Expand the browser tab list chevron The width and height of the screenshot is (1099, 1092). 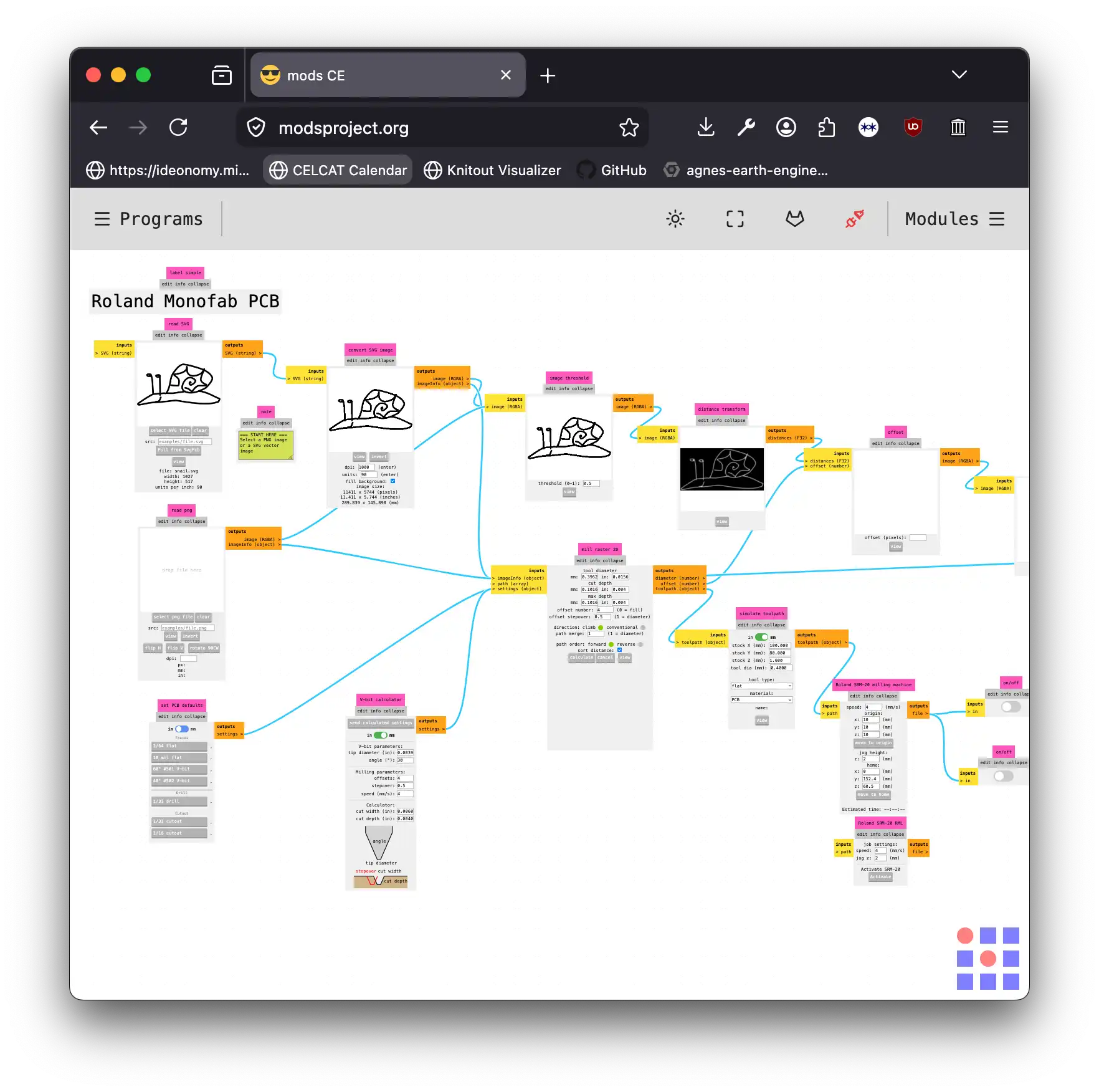(x=959, y=75)
